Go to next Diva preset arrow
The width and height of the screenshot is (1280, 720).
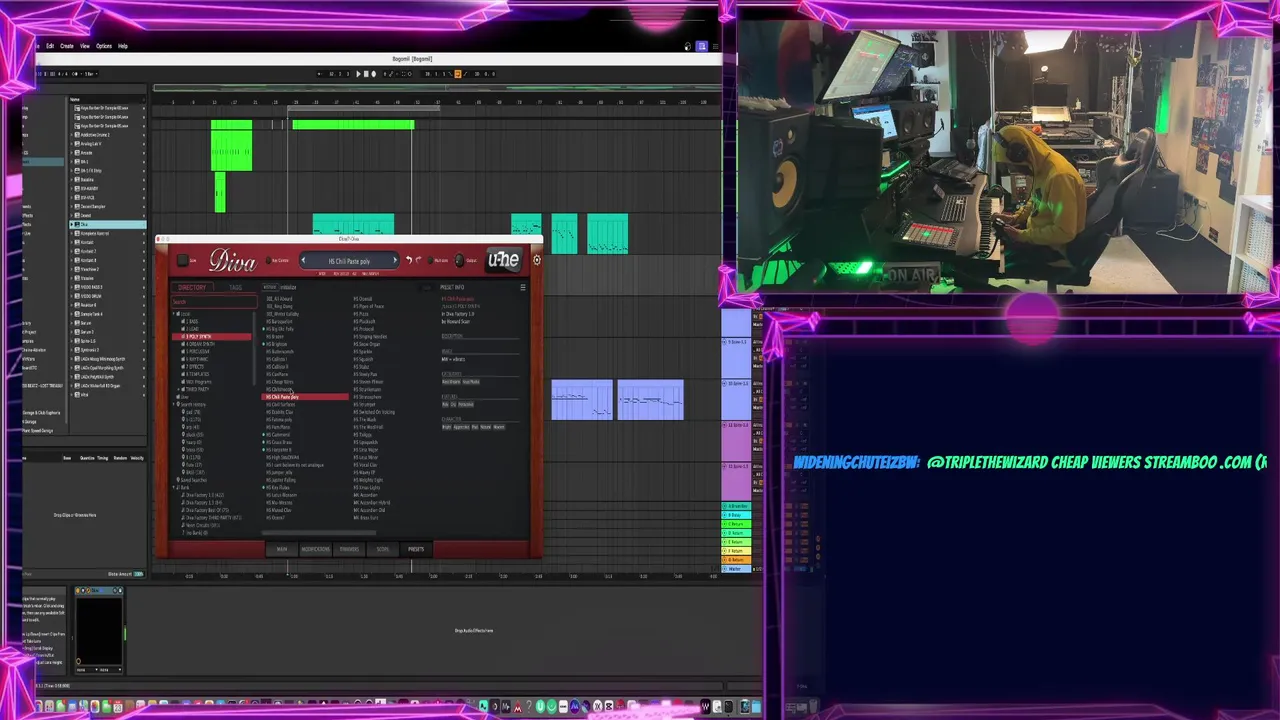click(x=395, y=260)
